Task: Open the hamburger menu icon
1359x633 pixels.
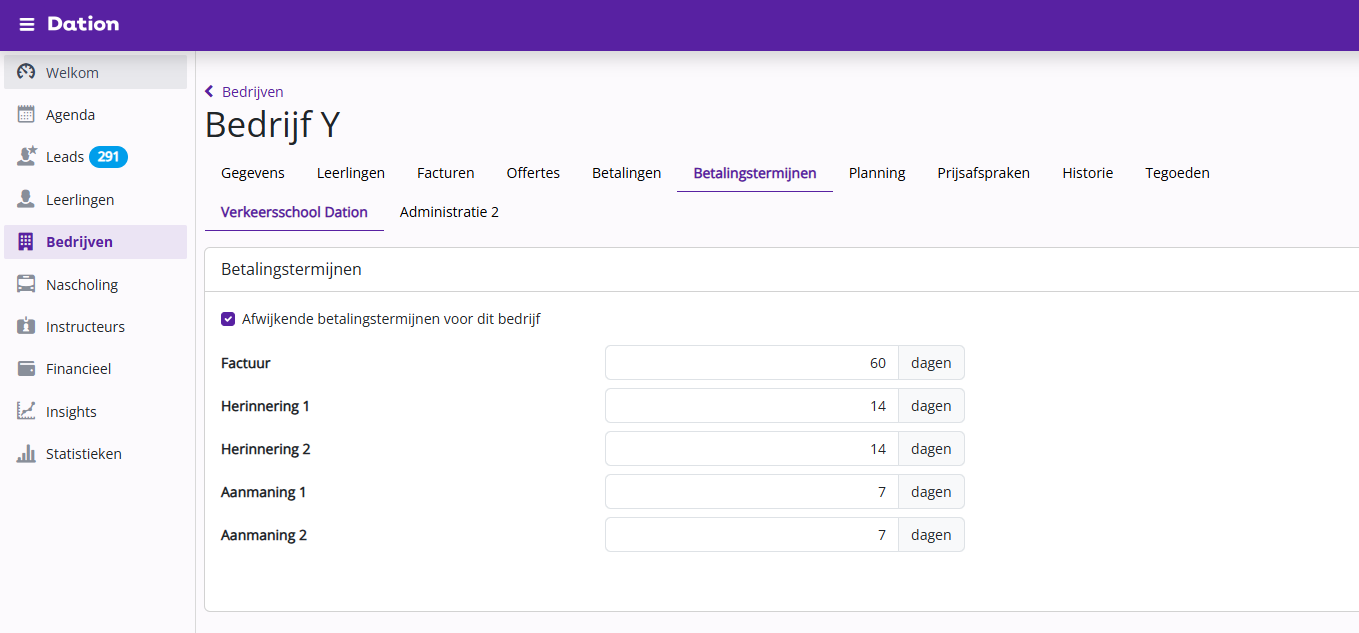Action: pos(27,24)
